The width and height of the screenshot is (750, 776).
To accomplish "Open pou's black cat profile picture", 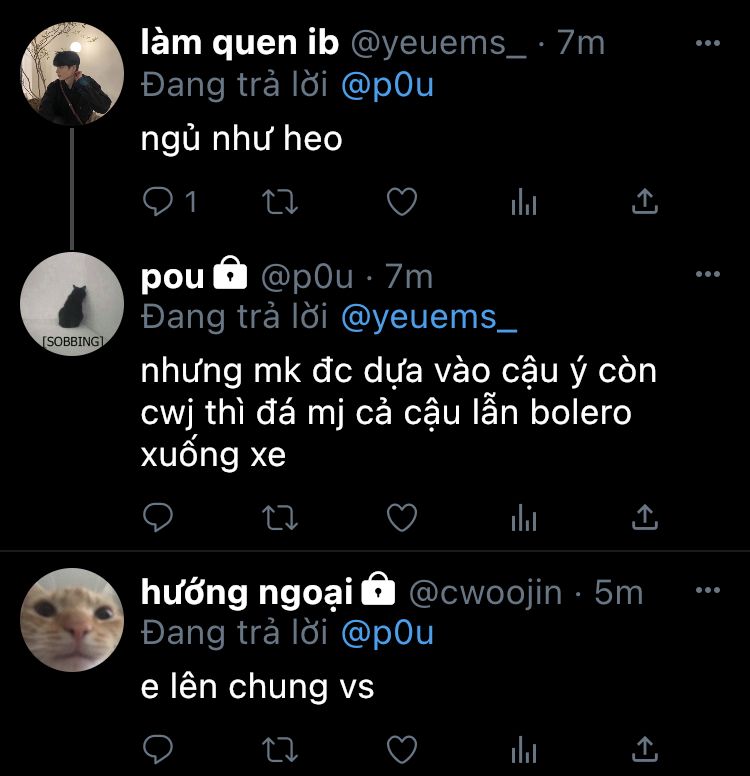I will (x=72, y=304).
